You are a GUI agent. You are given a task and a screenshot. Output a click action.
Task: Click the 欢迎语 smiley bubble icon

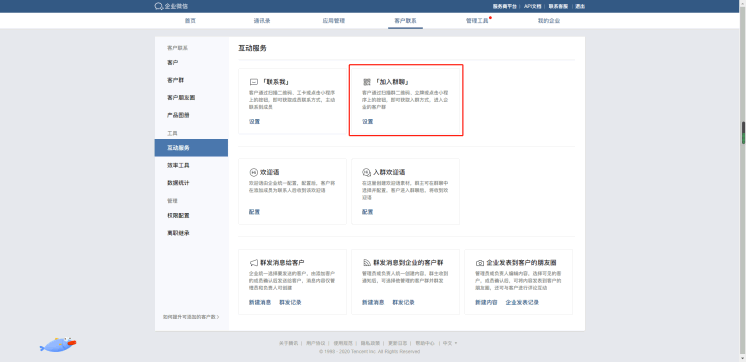click(253, 172)
